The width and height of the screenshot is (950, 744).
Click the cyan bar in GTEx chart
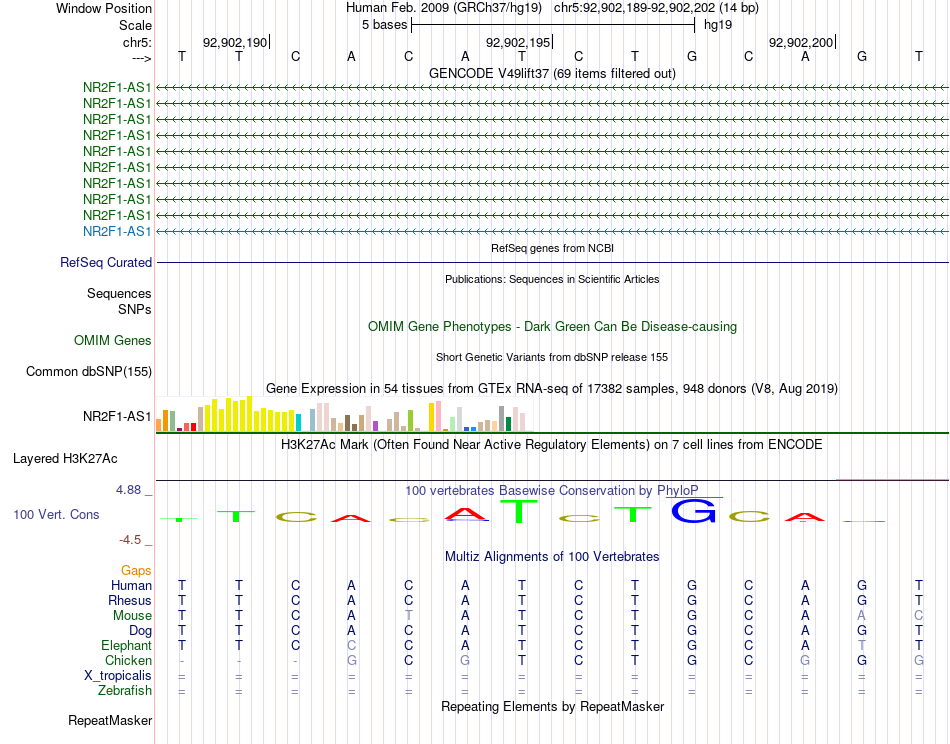point(298,422)
